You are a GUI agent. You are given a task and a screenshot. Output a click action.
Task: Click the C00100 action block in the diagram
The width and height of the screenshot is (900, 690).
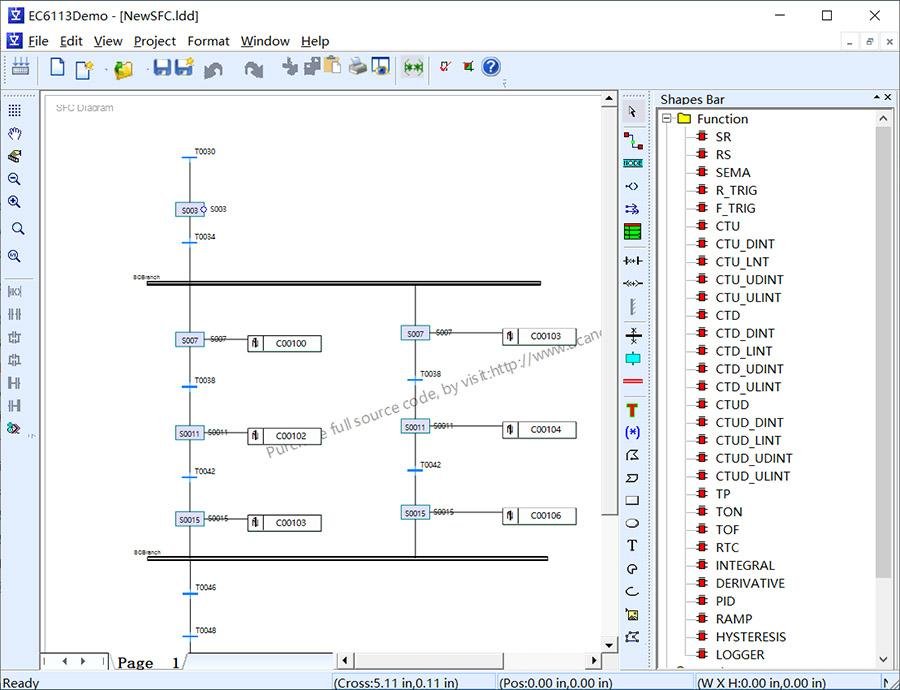click(291, 344)
